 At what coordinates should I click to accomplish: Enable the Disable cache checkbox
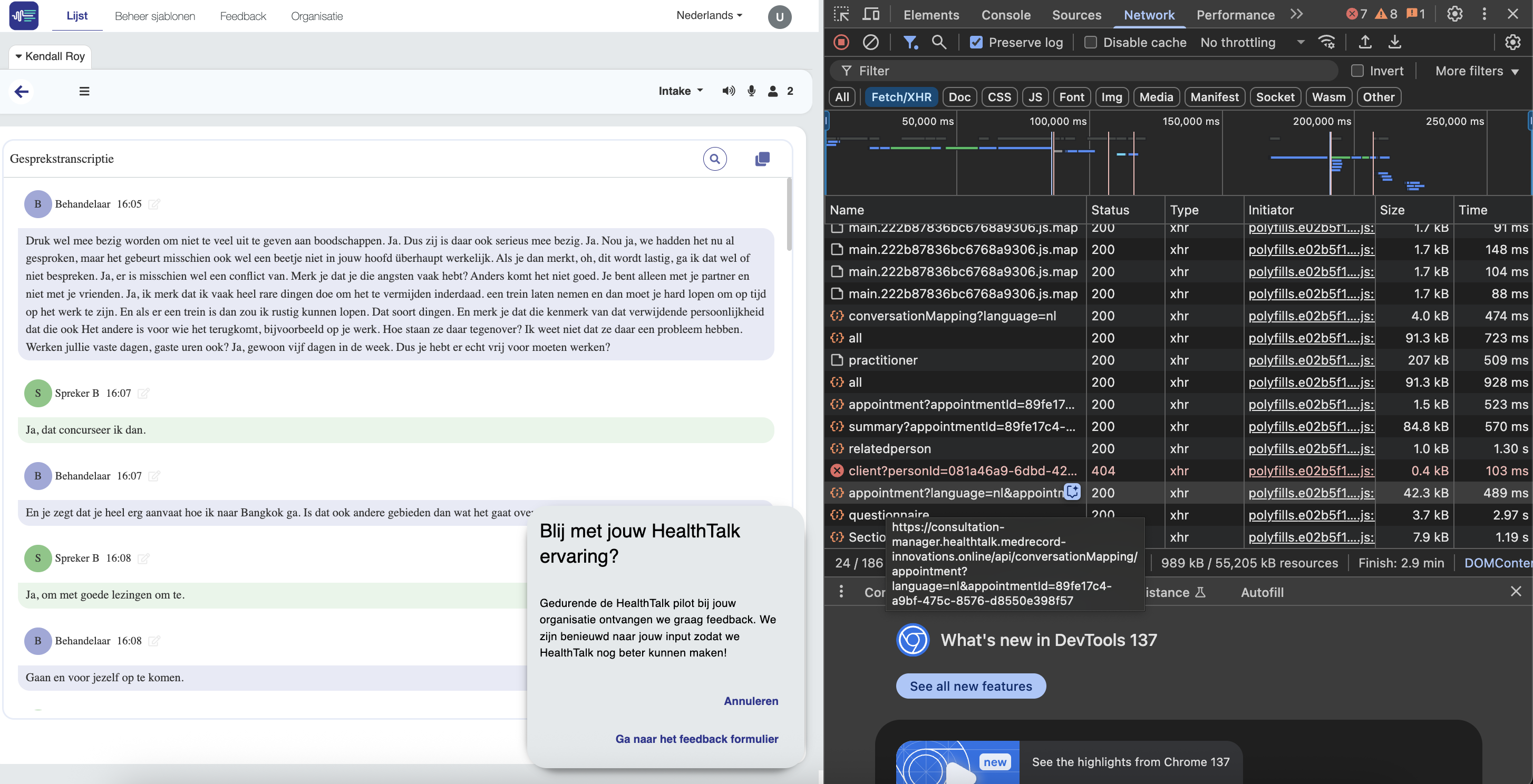point(1090,42)
